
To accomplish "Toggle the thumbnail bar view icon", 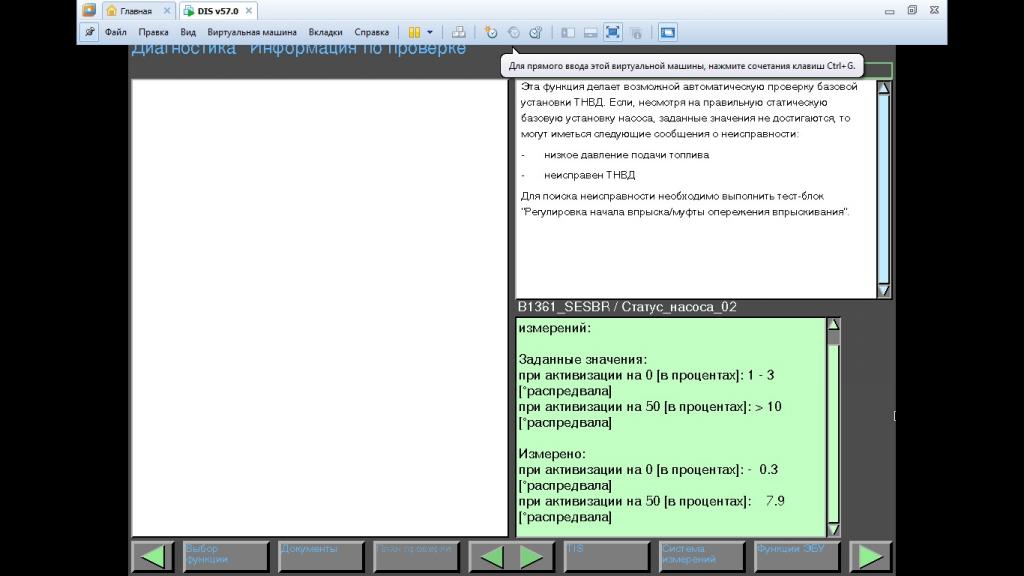I will tap(590, 32).
